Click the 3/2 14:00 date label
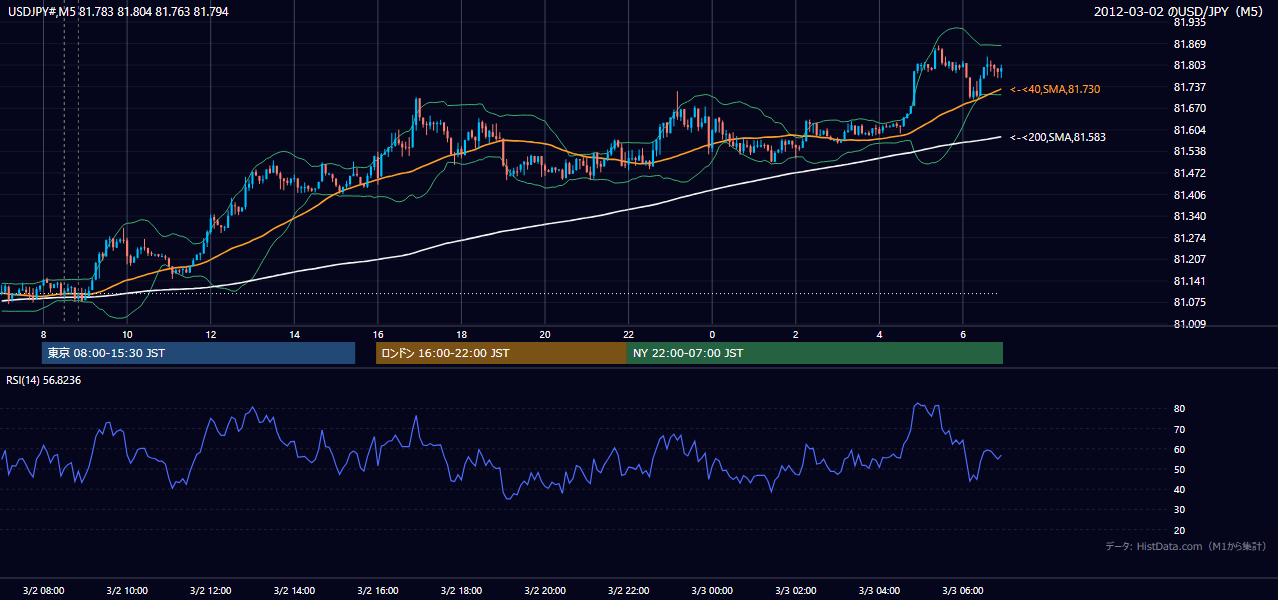 [x=294, y=591]
